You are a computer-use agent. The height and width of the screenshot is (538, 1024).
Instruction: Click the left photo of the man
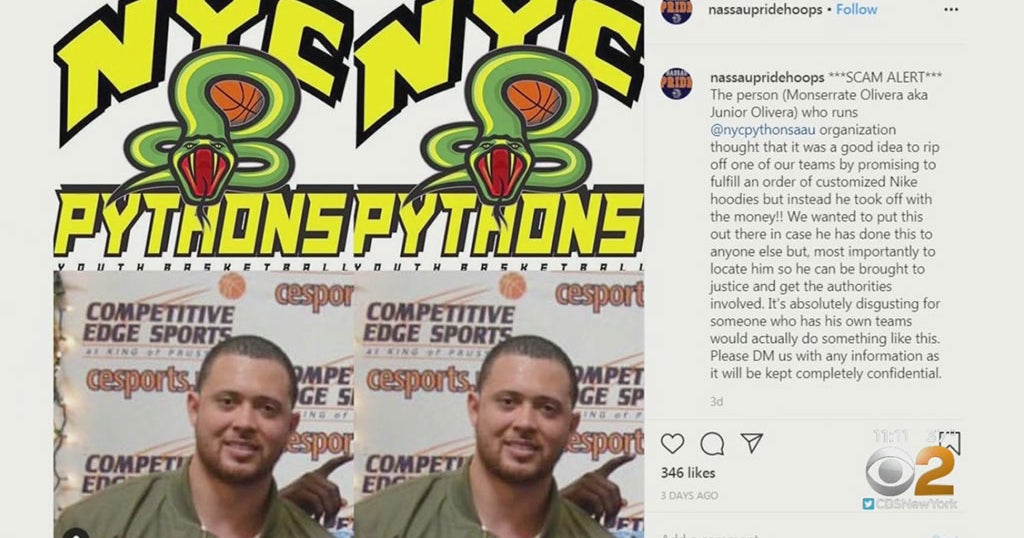pos(203,405)
